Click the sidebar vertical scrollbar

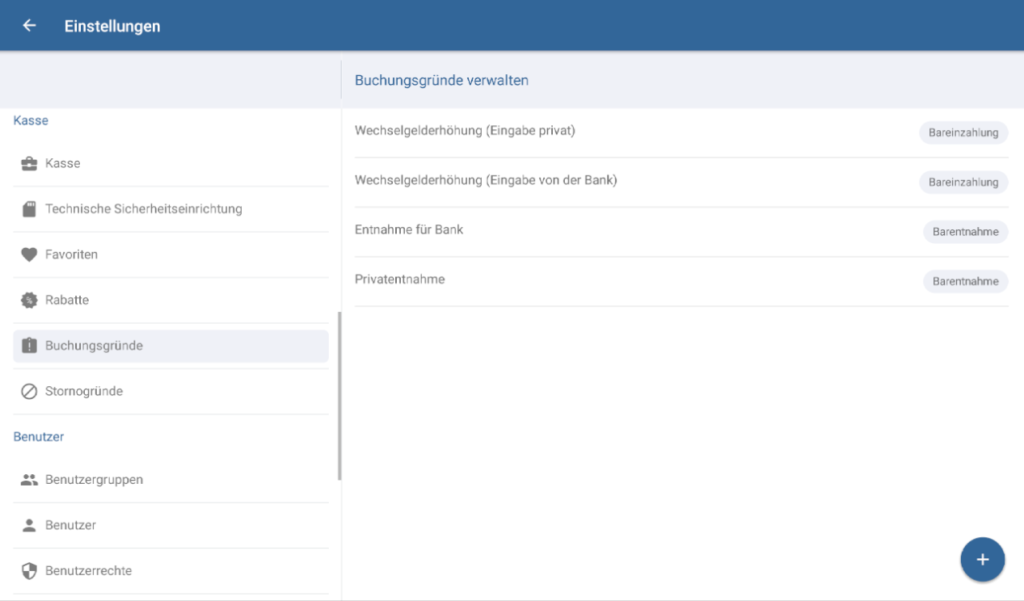(x=339, y=395)
